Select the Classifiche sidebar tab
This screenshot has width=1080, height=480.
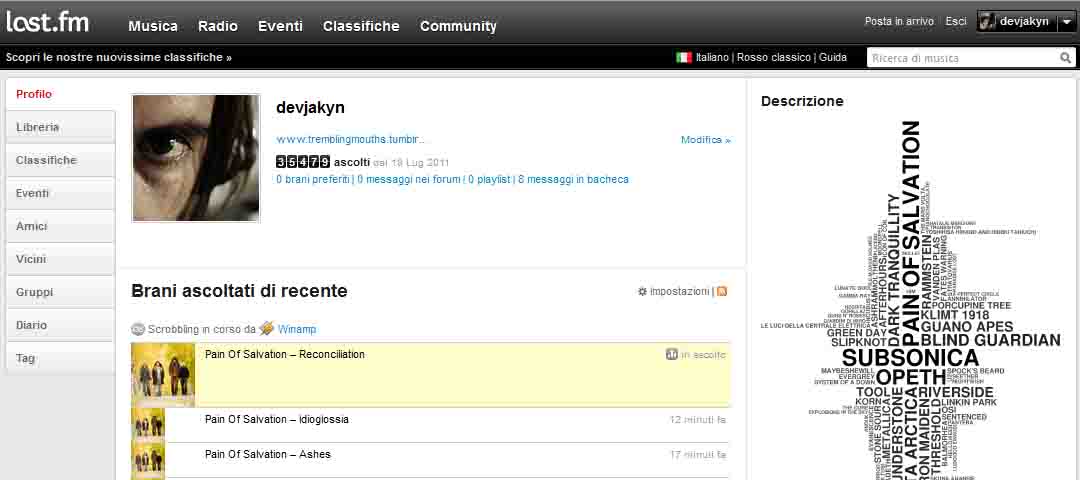(61, 160)
